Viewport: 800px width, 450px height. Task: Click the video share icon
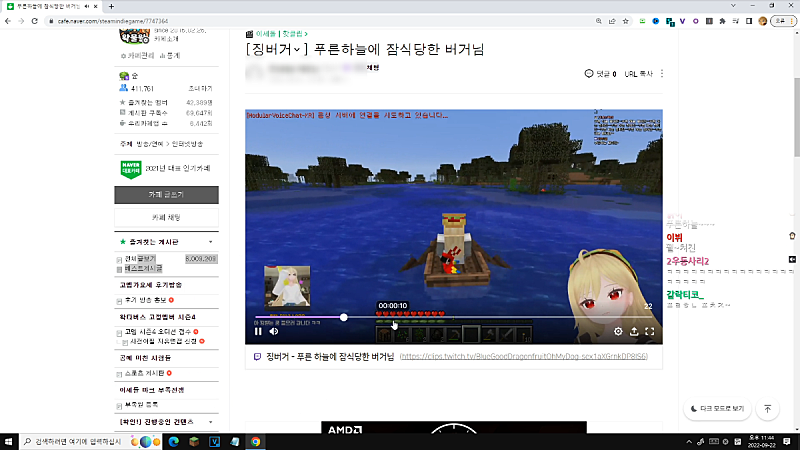634,332
